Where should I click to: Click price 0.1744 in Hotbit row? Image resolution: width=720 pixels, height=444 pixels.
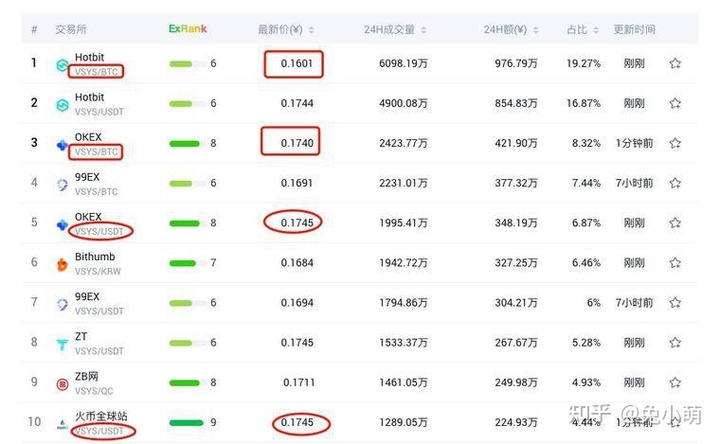(x=297, y=103)
